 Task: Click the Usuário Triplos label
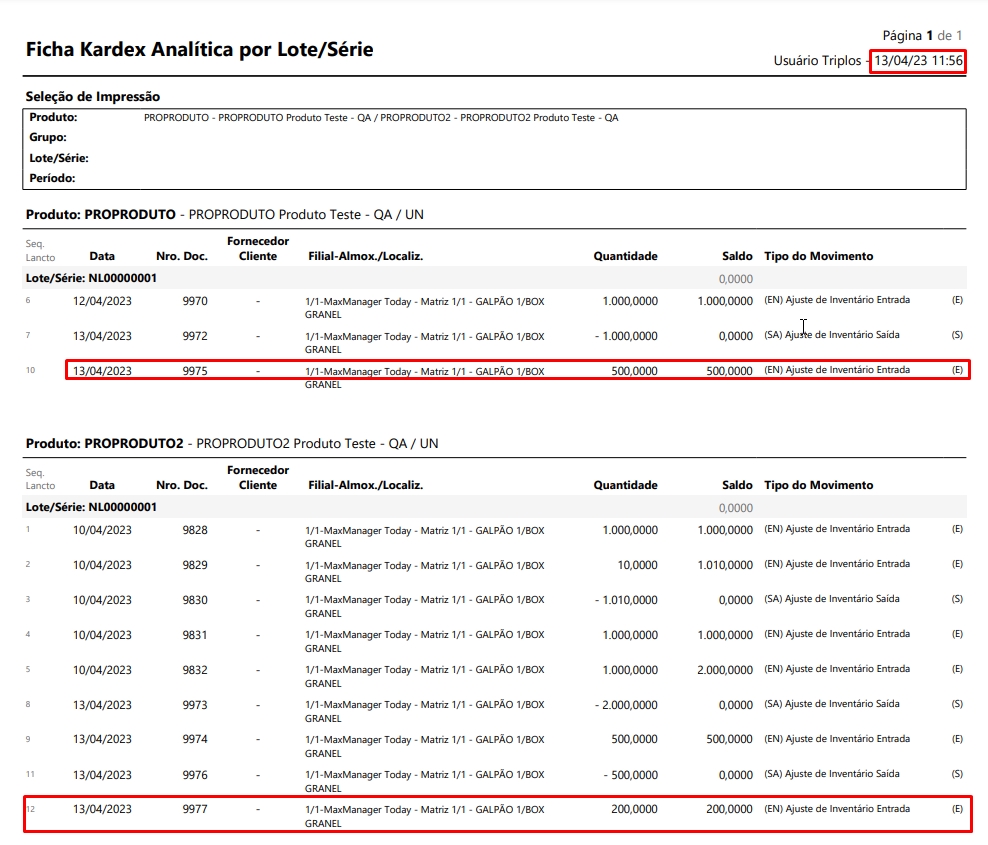tap(817, 61)
